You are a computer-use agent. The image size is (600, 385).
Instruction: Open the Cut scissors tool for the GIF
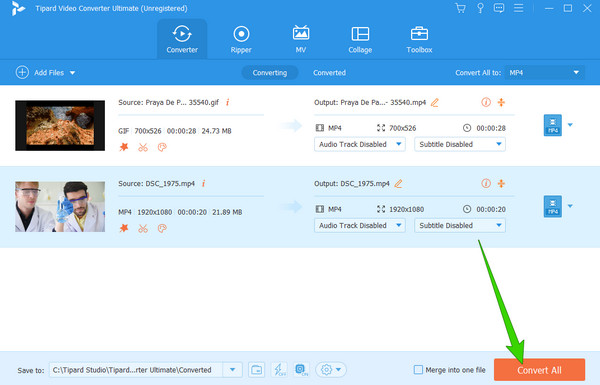pyautogui.click(x=143, y=147)
